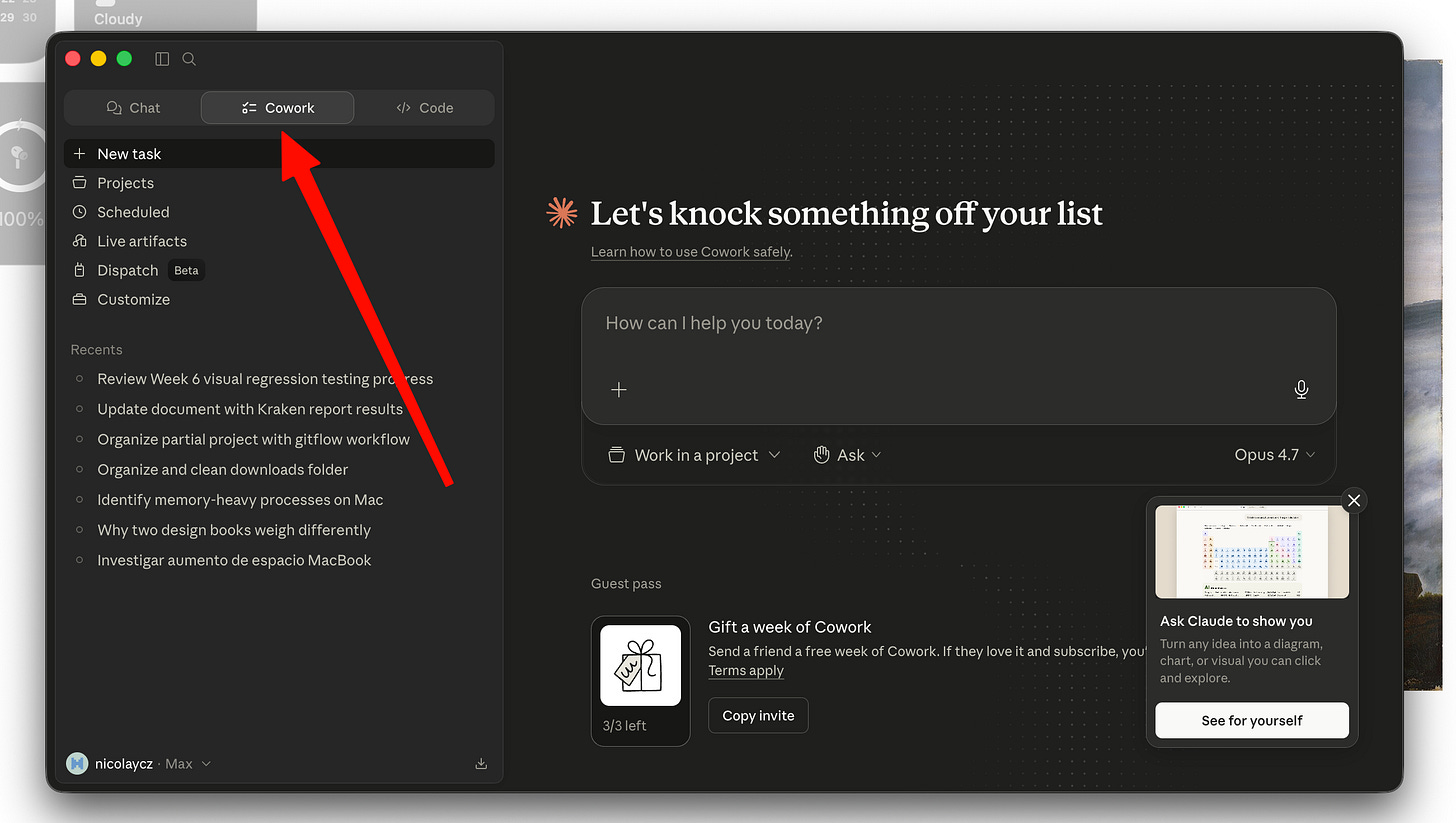Click the Beta badge next to Dispatch

(x=186, y=270)
